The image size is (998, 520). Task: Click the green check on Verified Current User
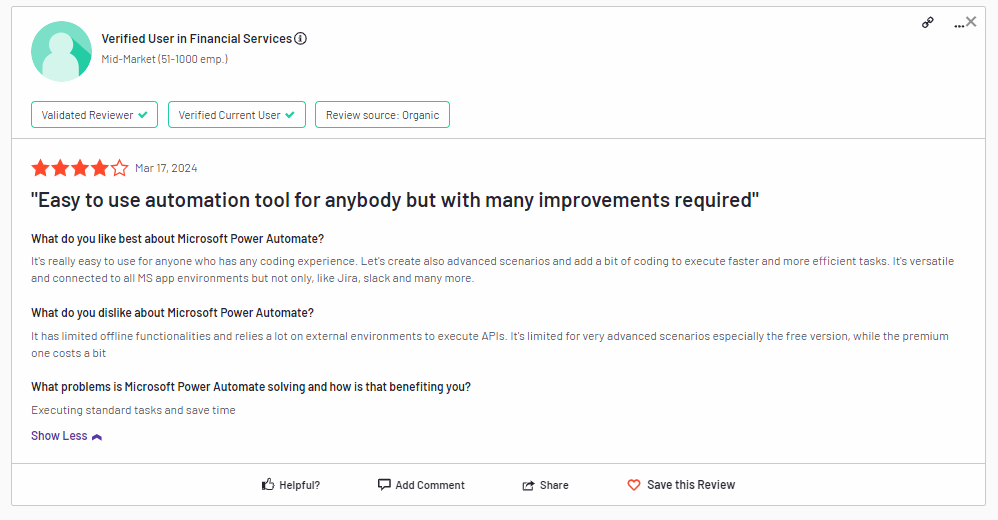click(290, 115)
